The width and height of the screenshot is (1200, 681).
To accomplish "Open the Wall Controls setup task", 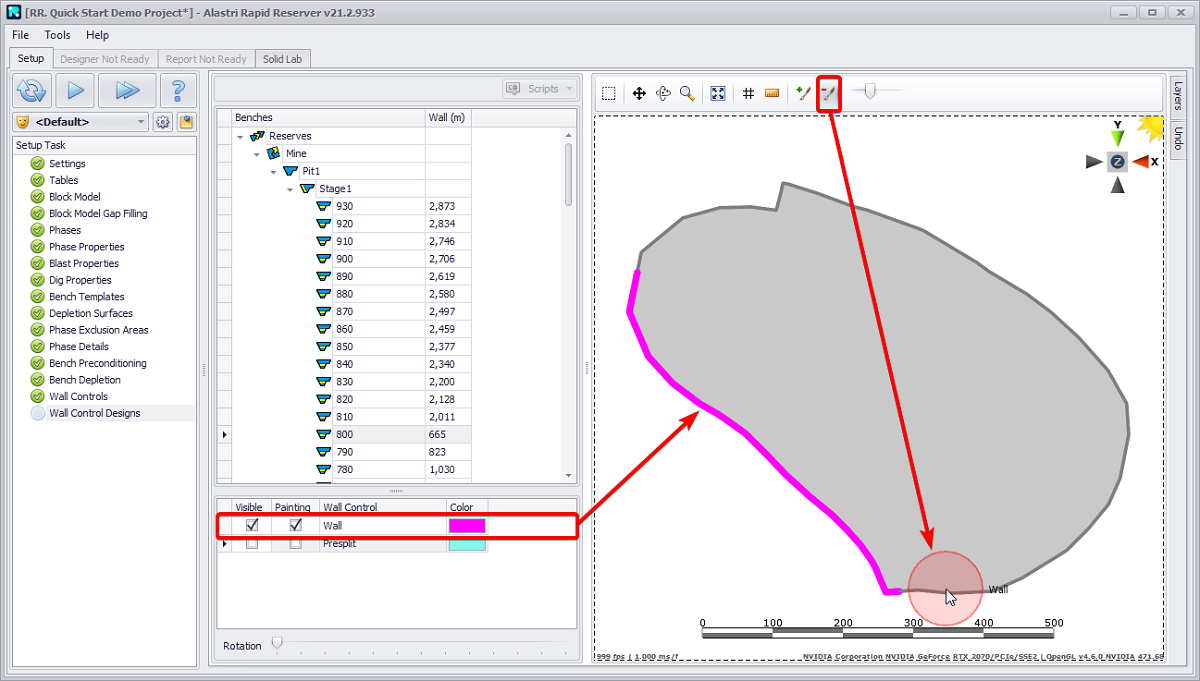I will click(x=78, y=397).
